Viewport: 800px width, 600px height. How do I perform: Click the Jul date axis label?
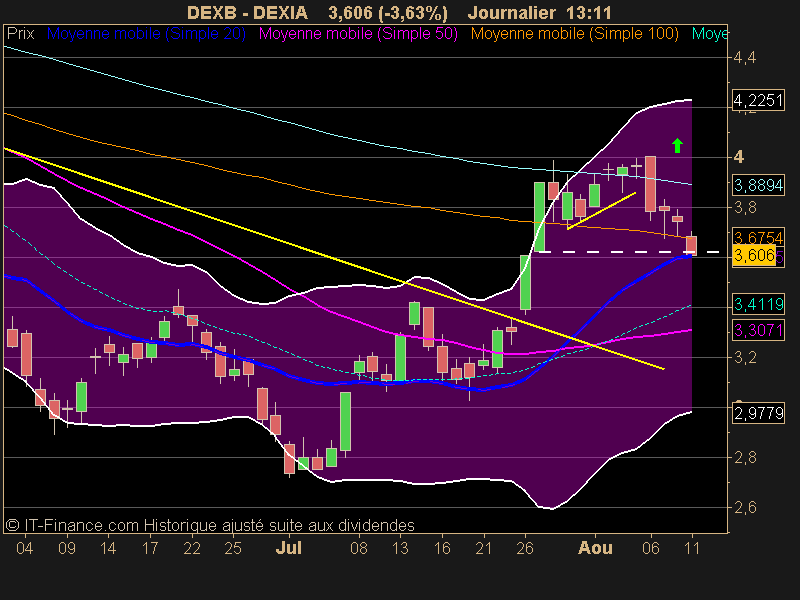point(289,548)
